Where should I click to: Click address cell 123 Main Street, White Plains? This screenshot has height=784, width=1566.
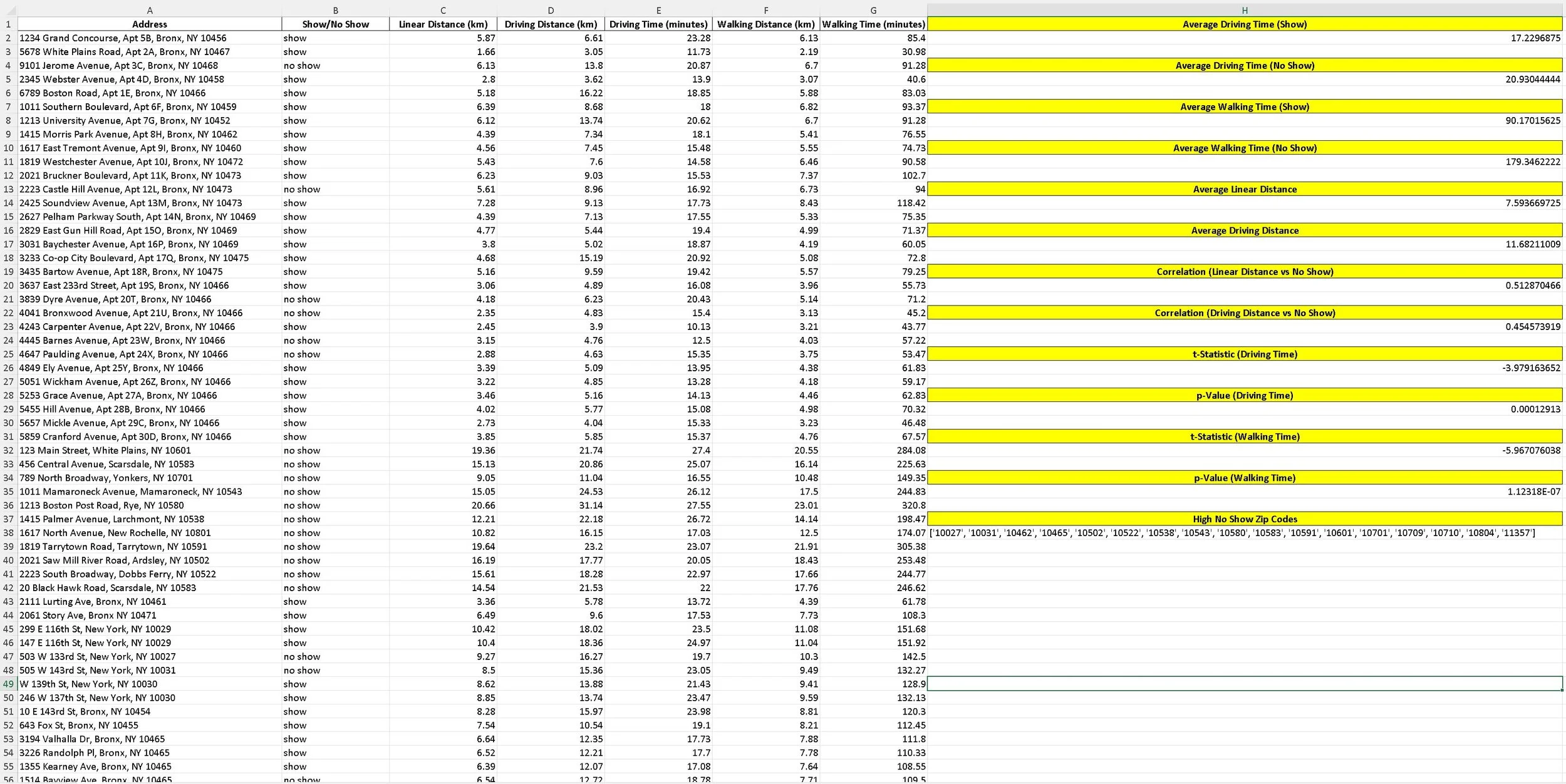(105, 450)
